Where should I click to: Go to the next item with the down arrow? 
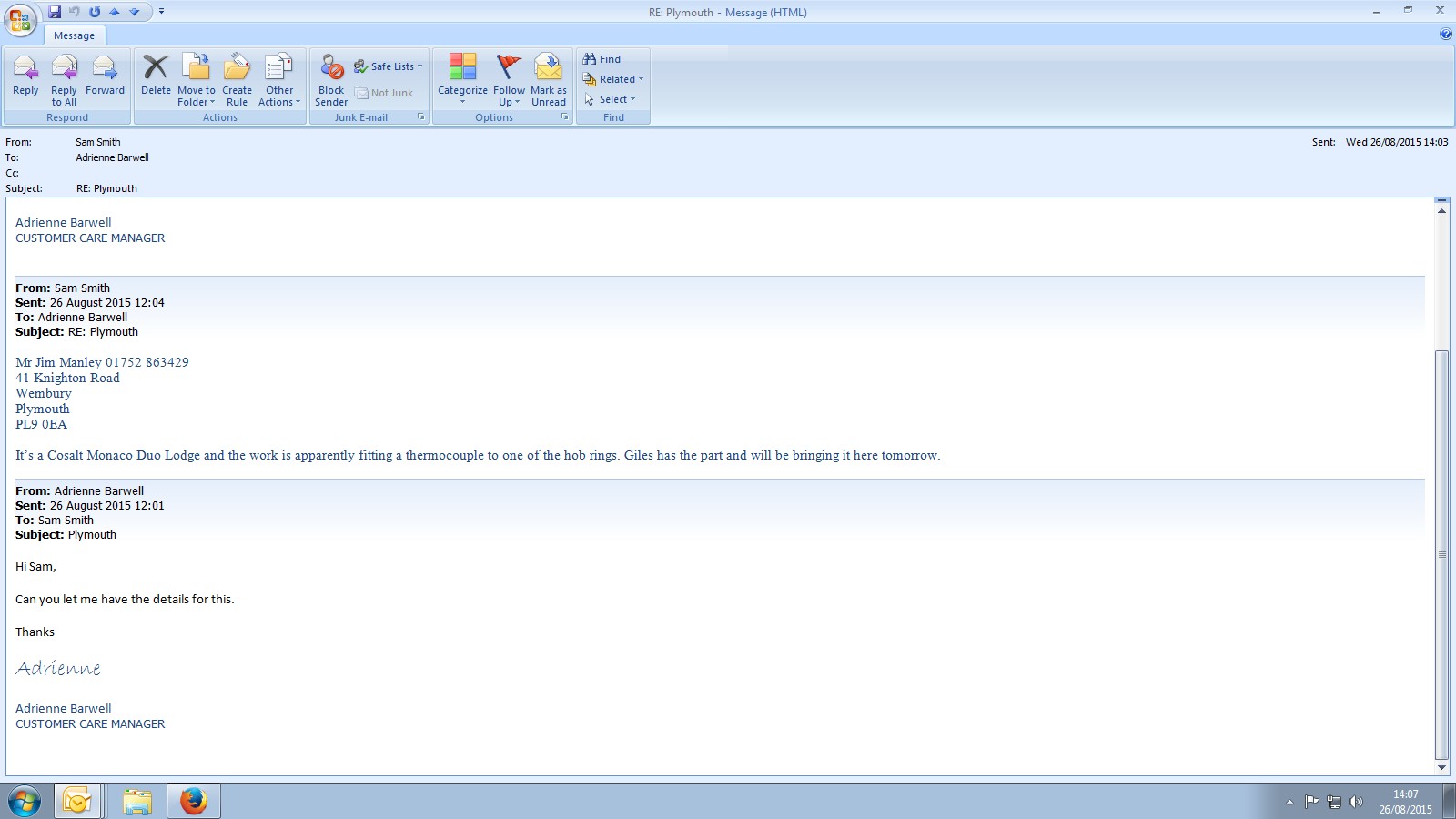coord(135,12)
